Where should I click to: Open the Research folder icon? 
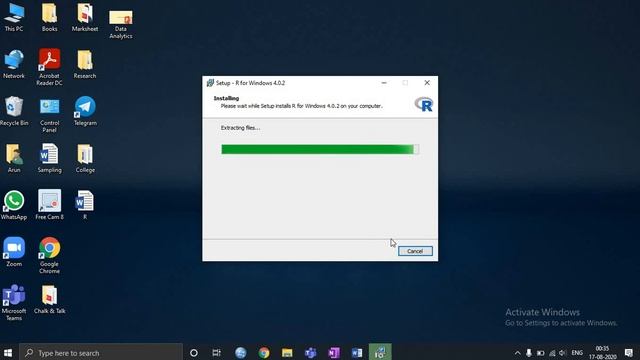(85, 64)
